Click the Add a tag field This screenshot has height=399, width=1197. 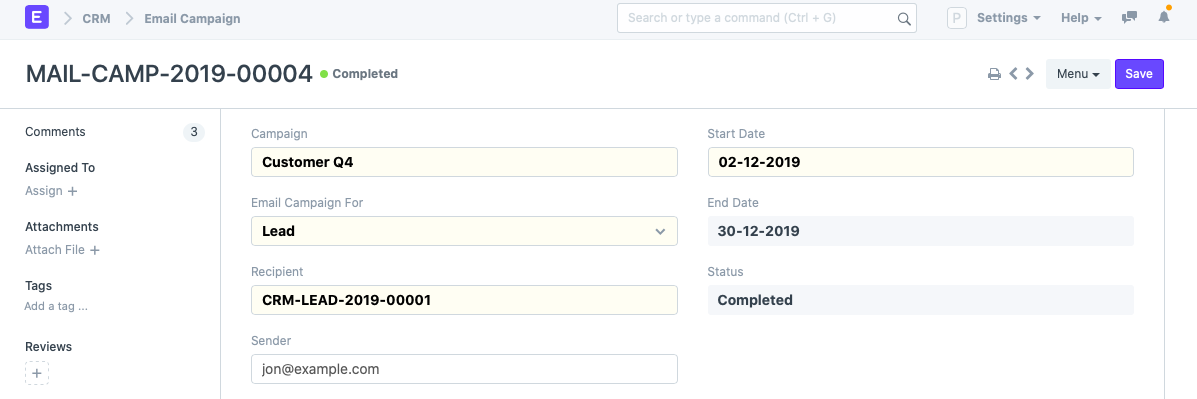click(56, 307)
